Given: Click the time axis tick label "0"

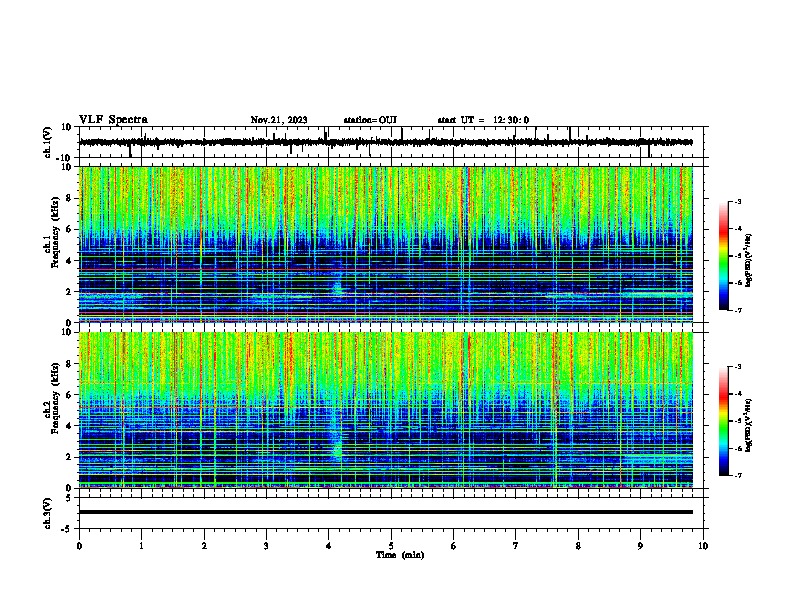Looking at the screenshot, I should [x=79, y=546].
